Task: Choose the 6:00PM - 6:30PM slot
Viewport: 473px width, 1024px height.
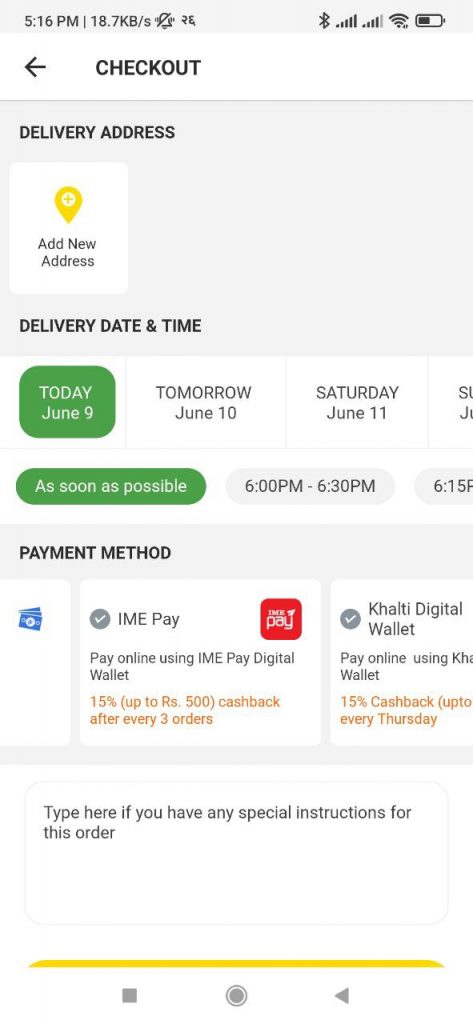Action: coord(310,487)
